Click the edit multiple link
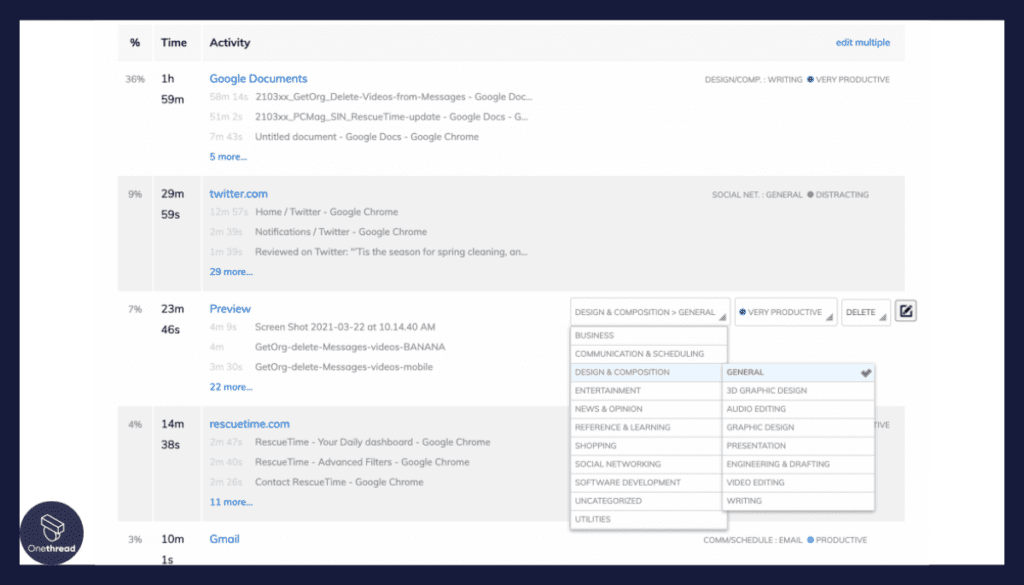Screen dimensions: 1024x585 point(863,42)
